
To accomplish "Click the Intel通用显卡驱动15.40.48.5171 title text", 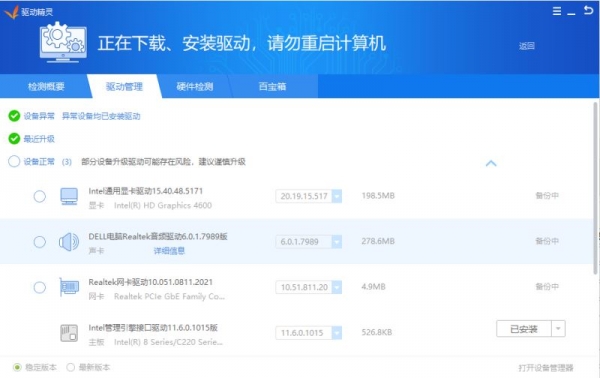I will pos(145,191).
